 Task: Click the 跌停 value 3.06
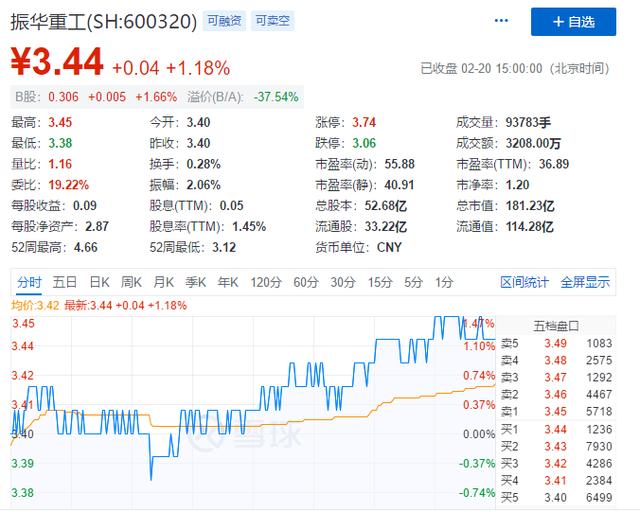click(364, 143)
